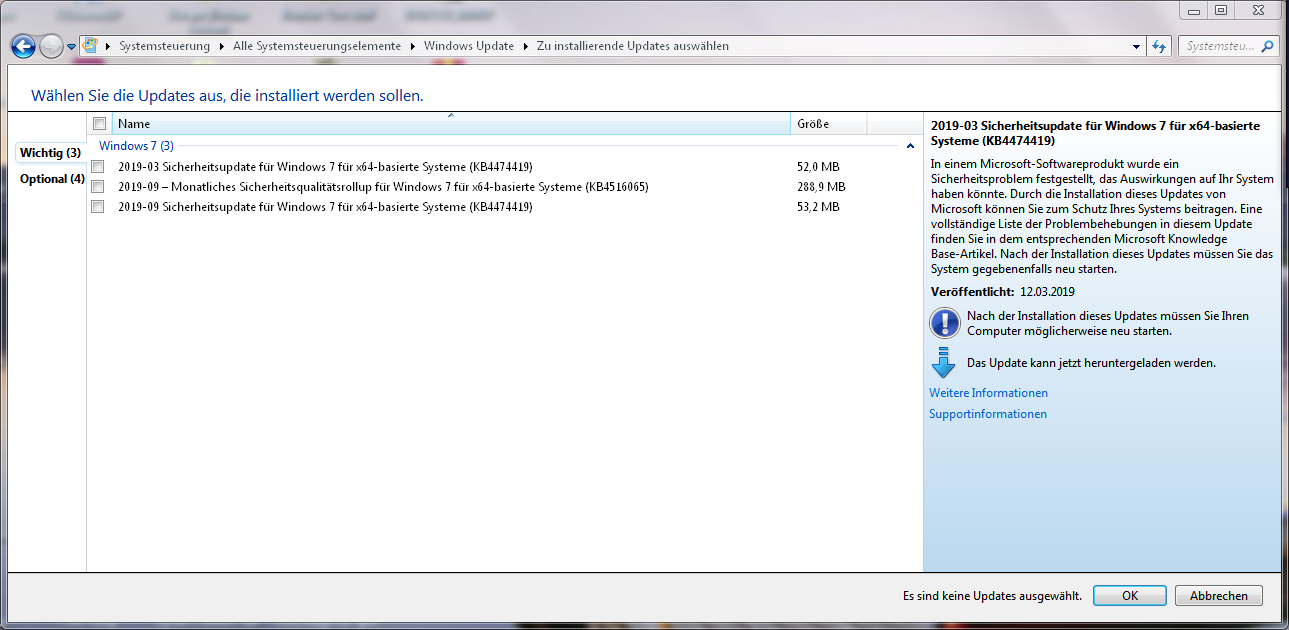Sort updates by Name column
1289x630 pixels.
(x=451, y=124)
